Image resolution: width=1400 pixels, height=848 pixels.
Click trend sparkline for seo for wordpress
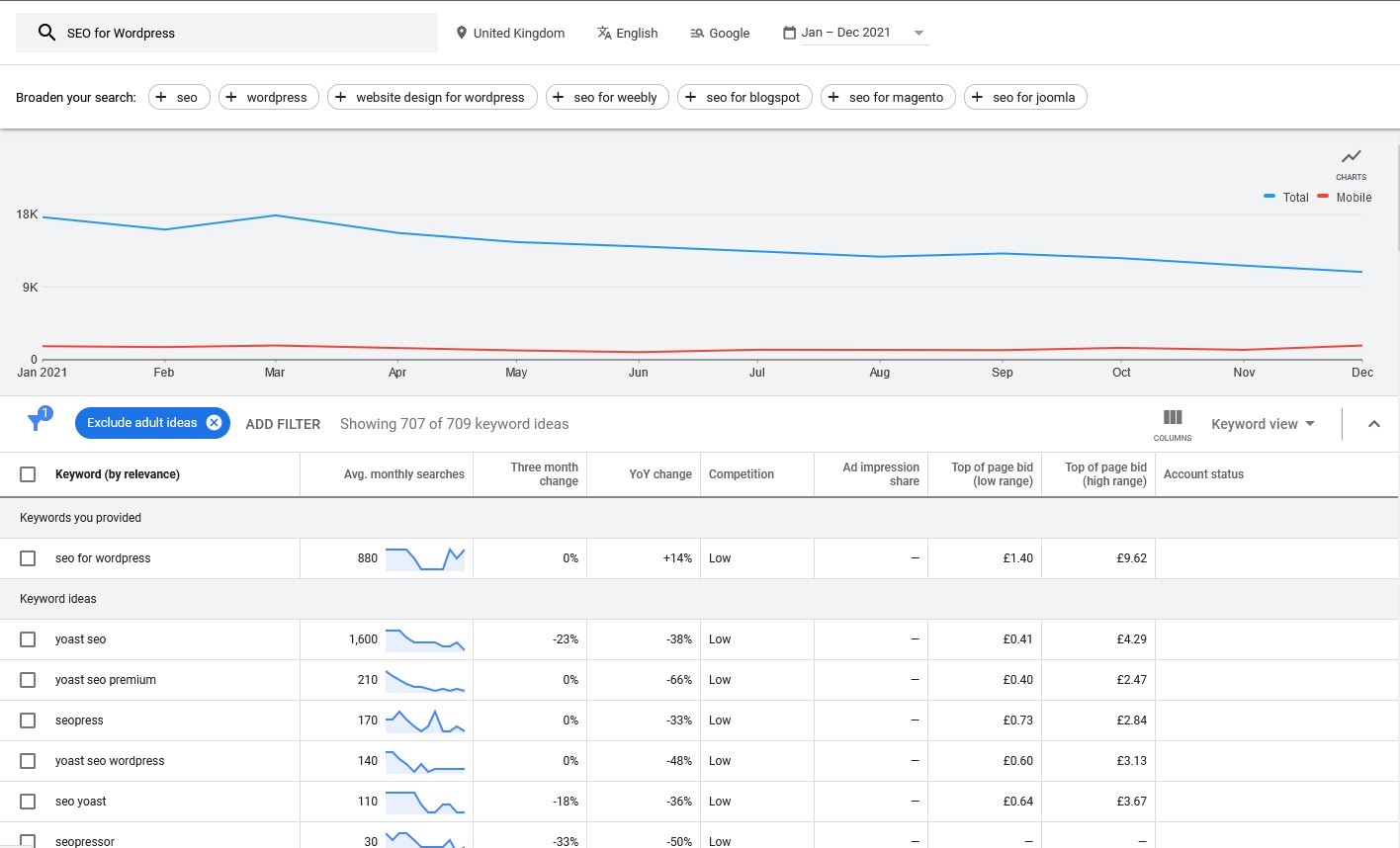pyautogui.click(x=425, y=558)
